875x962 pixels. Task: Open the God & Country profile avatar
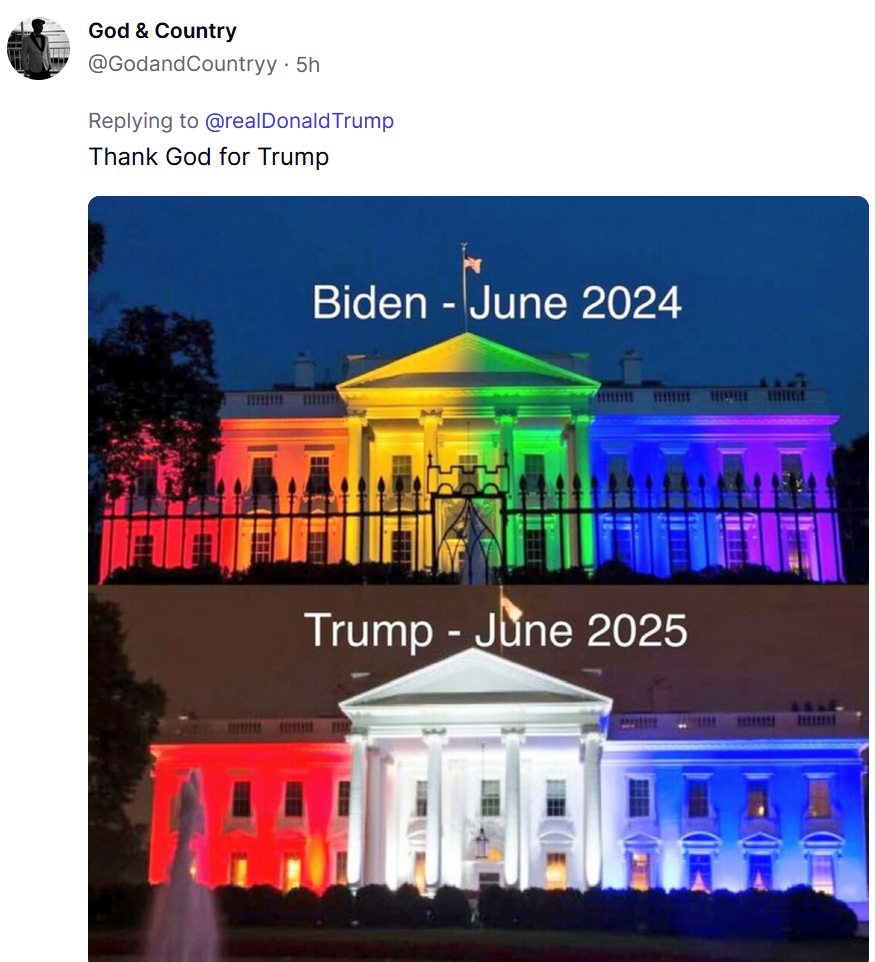tap(38, 48)
